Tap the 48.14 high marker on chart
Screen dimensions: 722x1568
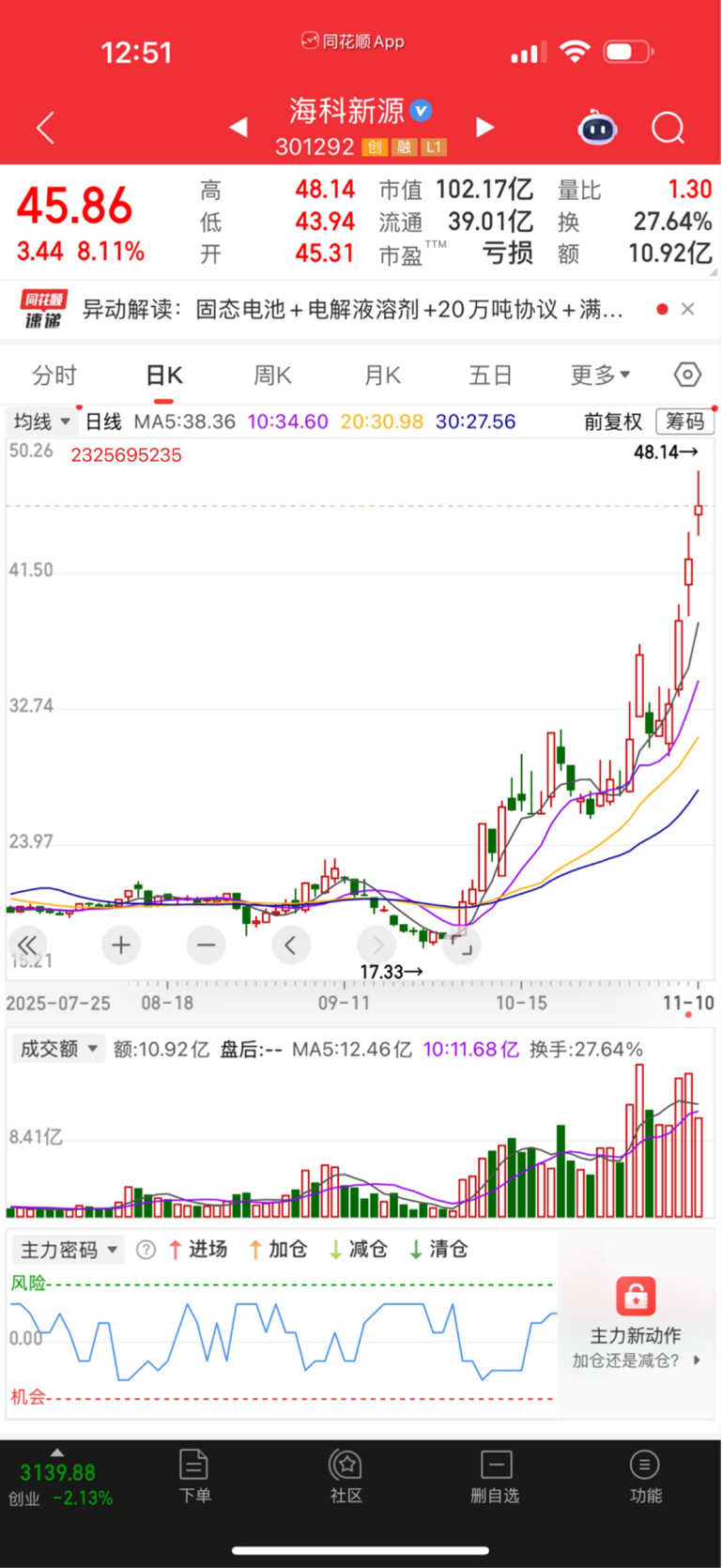tap(666, 452)
